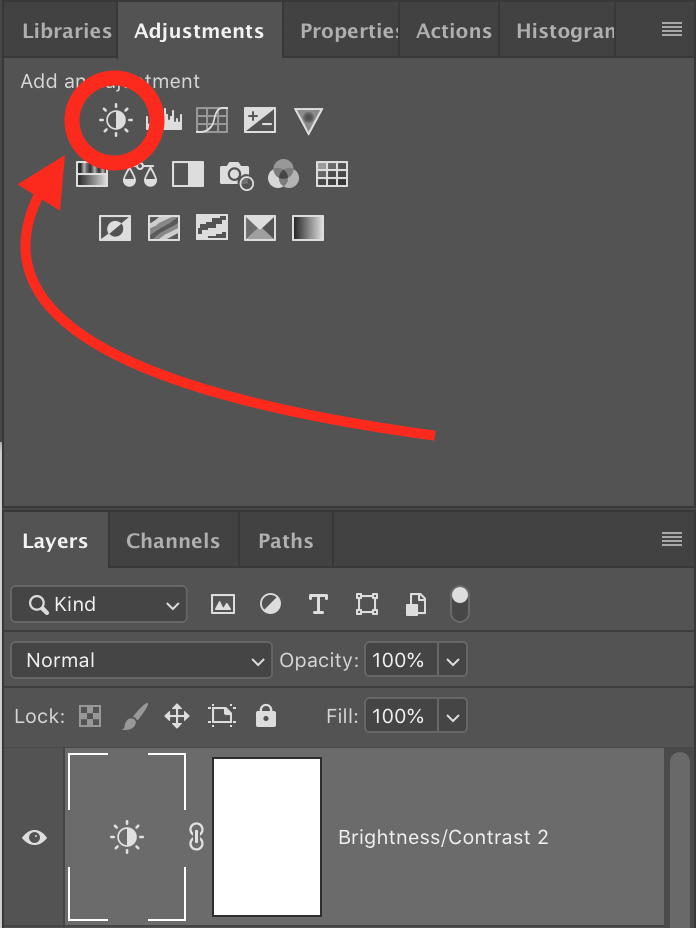Switch to the Properties tab
This screenshot has width=696, height=928.
point(349,31)
